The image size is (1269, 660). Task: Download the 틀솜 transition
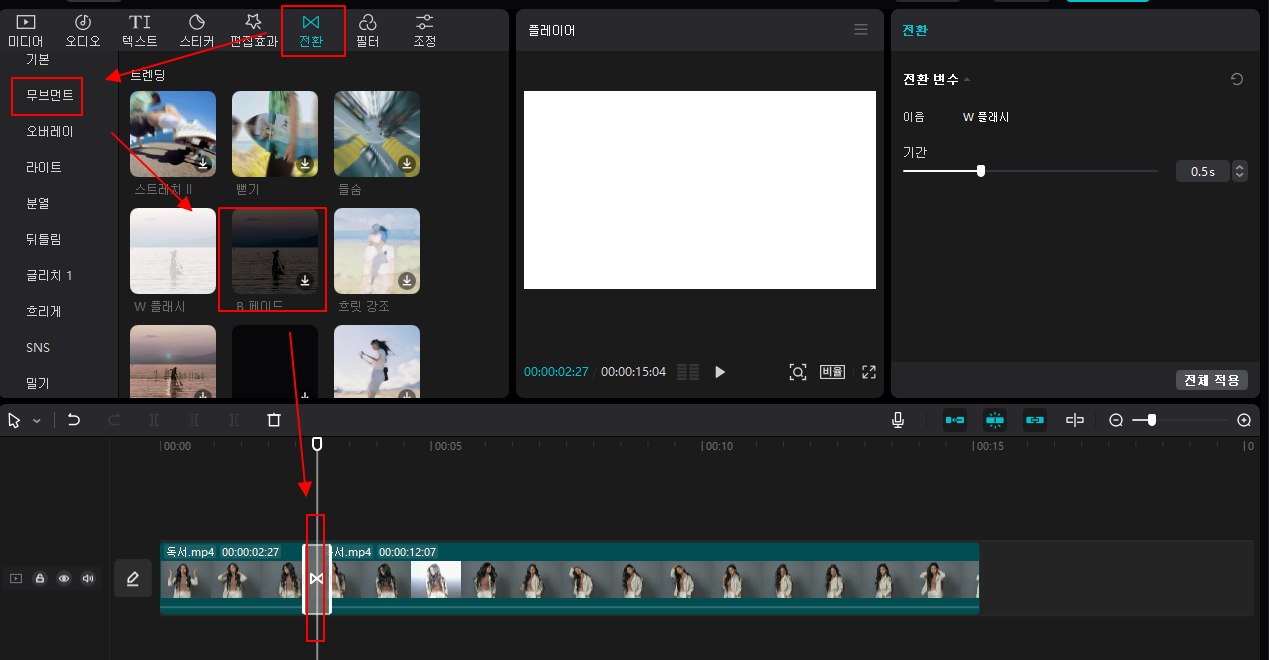407,164
